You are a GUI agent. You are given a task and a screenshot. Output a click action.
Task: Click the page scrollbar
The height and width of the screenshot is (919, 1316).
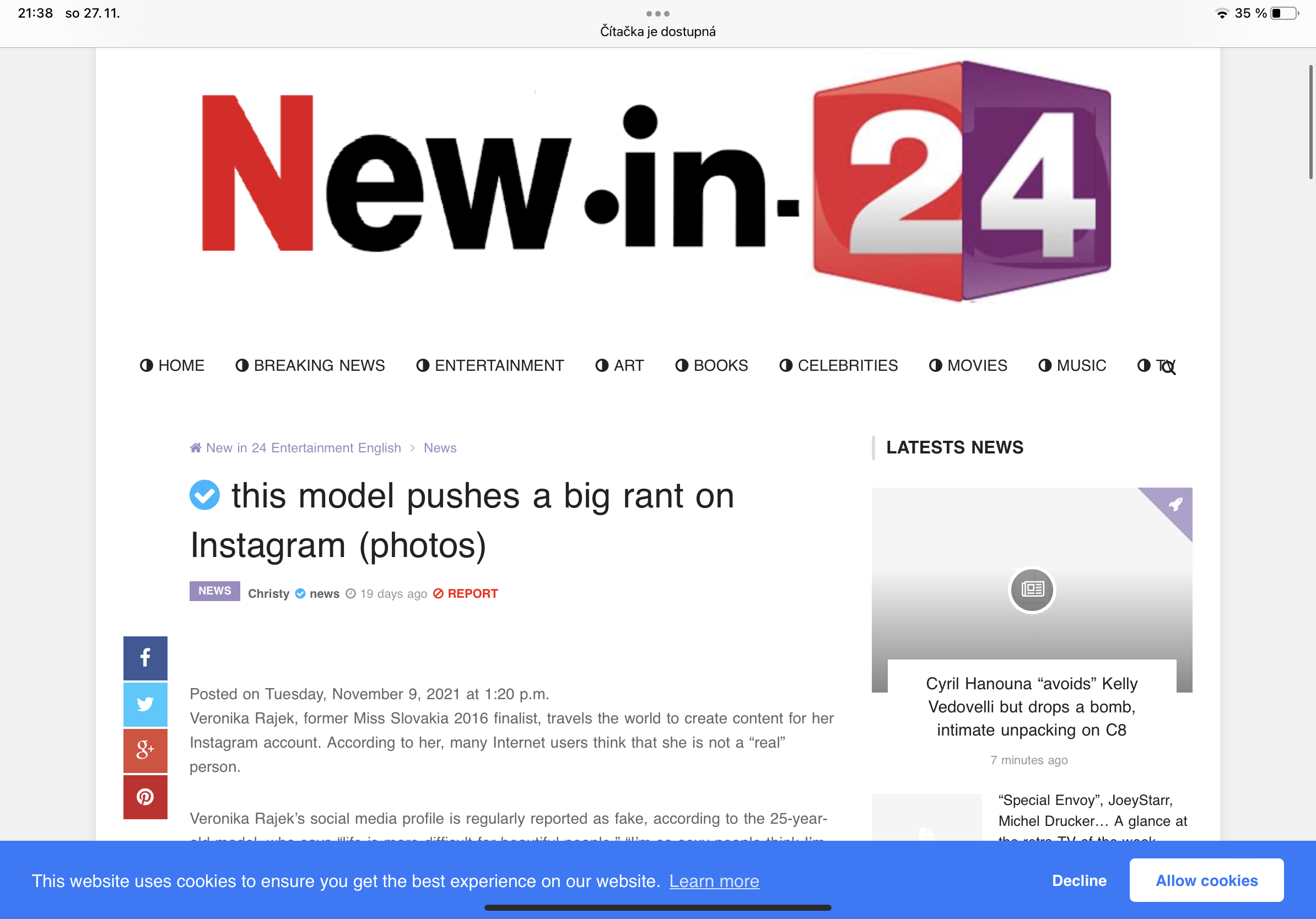tap(1310, 121)
